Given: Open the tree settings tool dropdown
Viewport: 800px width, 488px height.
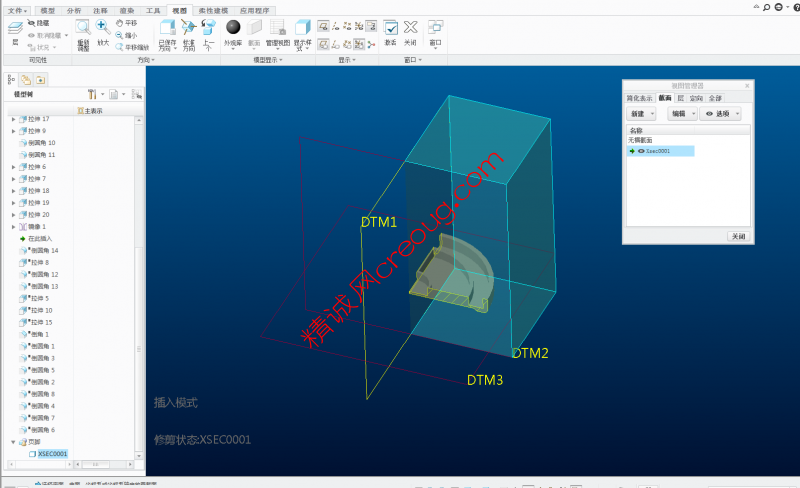Looking at the screenshot, I should click(95, 94).
